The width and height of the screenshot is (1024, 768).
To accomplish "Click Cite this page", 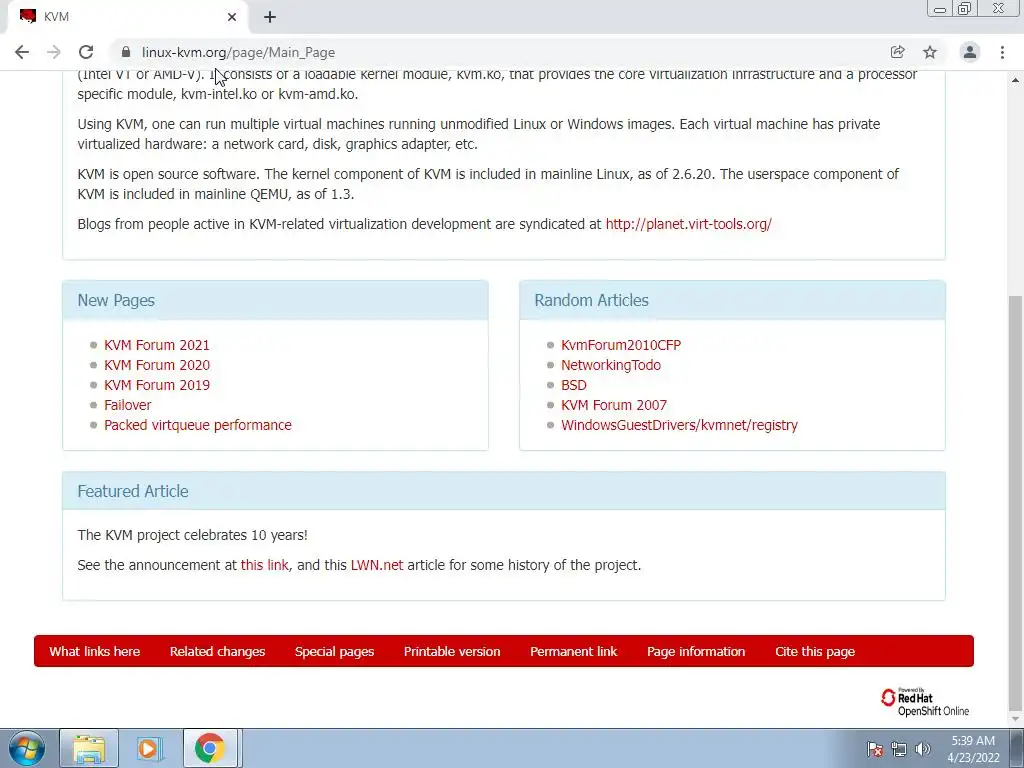I will point(815,651).
